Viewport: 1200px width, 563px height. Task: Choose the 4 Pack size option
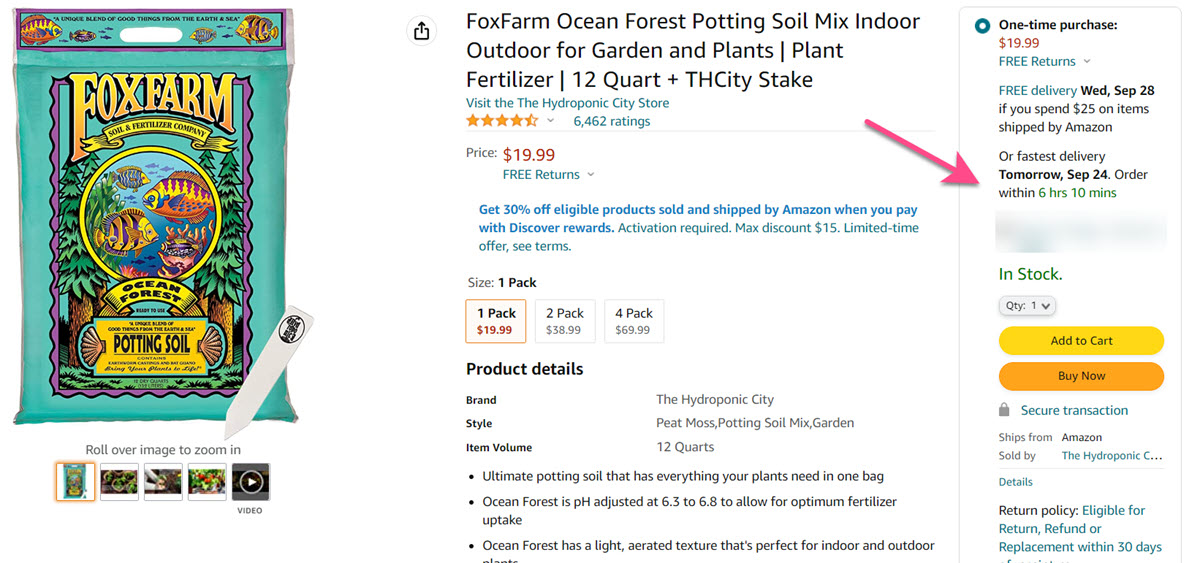[634, 321]
